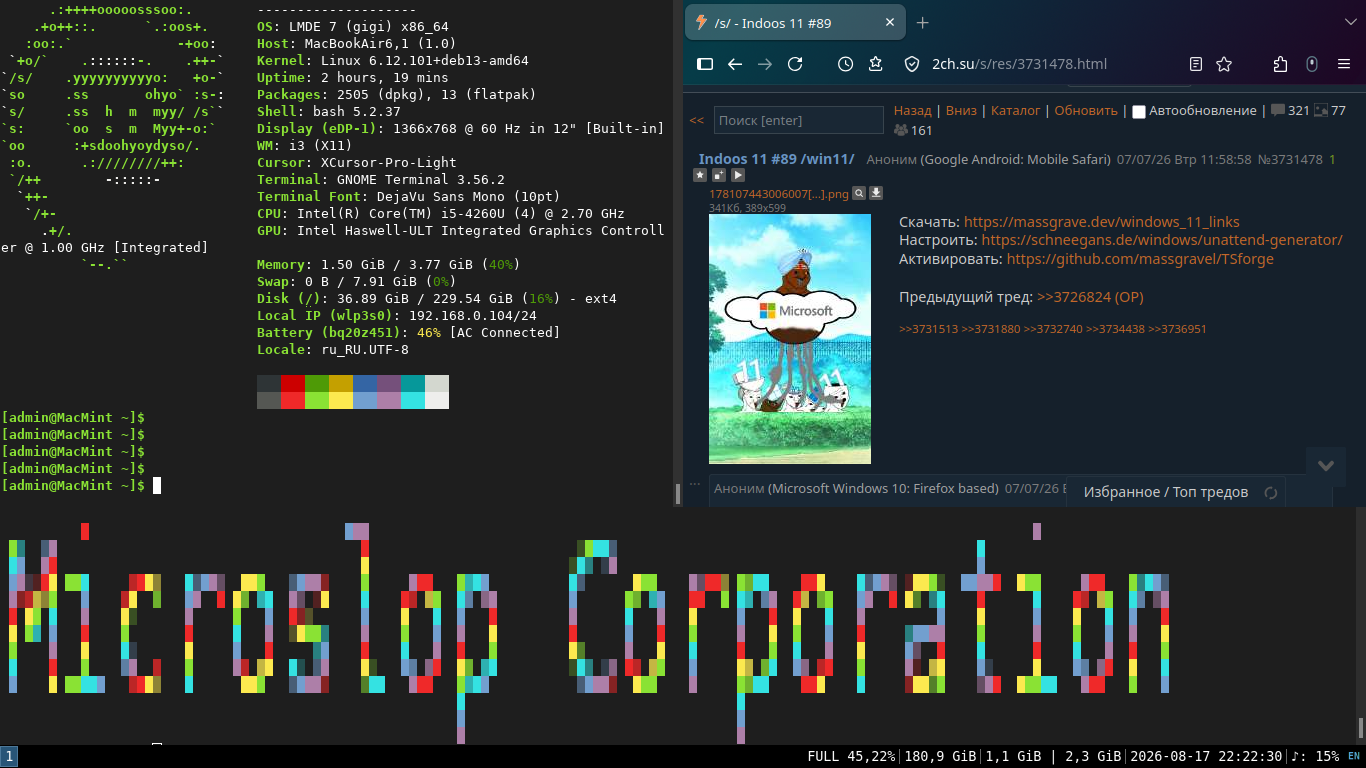Click the last terminal prompt [admin@MacMint ~]$

pos(74,485)
